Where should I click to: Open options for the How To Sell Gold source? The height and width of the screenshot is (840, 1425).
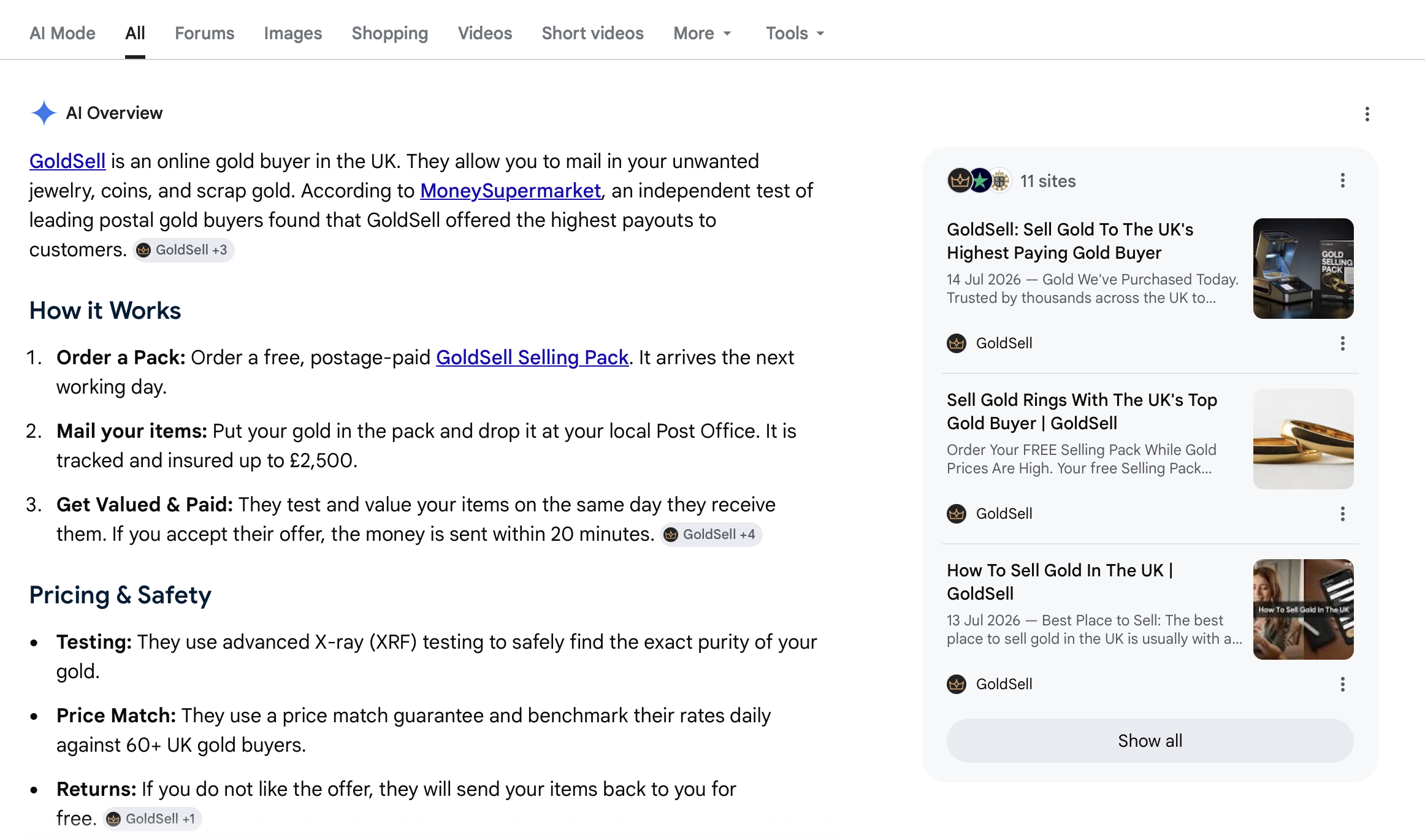click(x=1342, y=684)
